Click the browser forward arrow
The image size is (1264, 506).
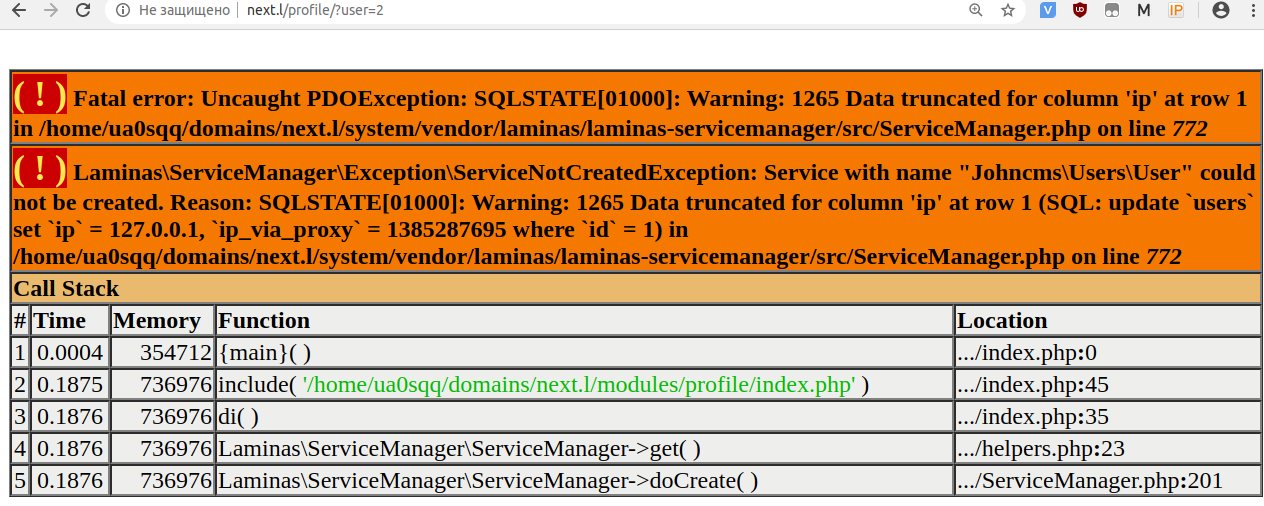(51, 10)
